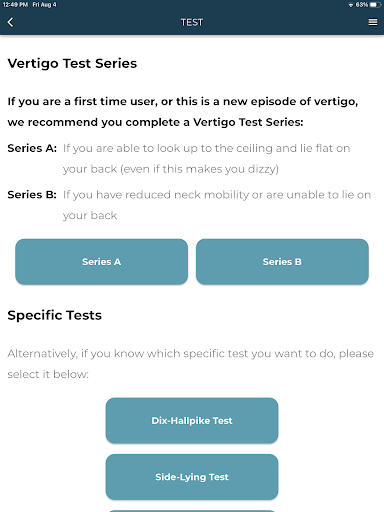Go back using the left arrow icon
This screenshot has width=384, height=512.
pos(11,22)
